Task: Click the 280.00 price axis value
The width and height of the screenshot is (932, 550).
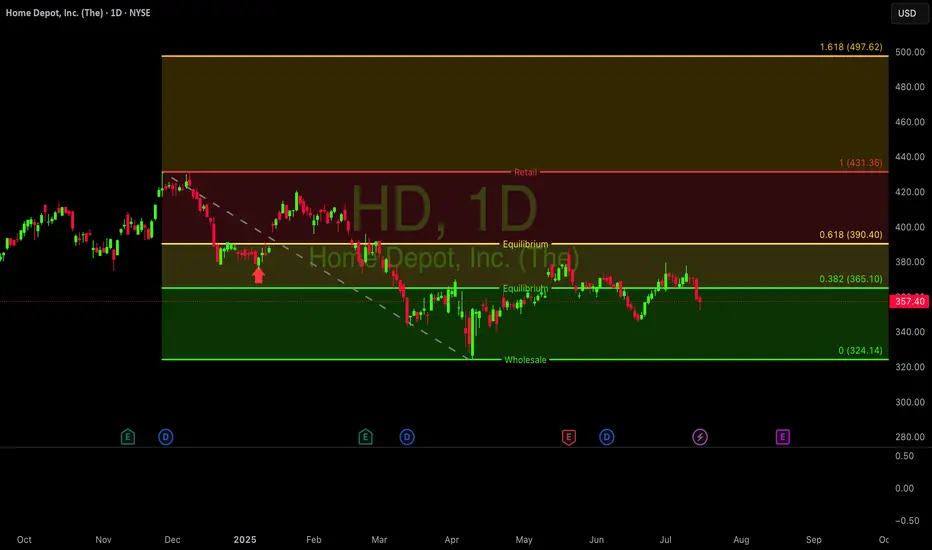Action: (x=910, y=437)
